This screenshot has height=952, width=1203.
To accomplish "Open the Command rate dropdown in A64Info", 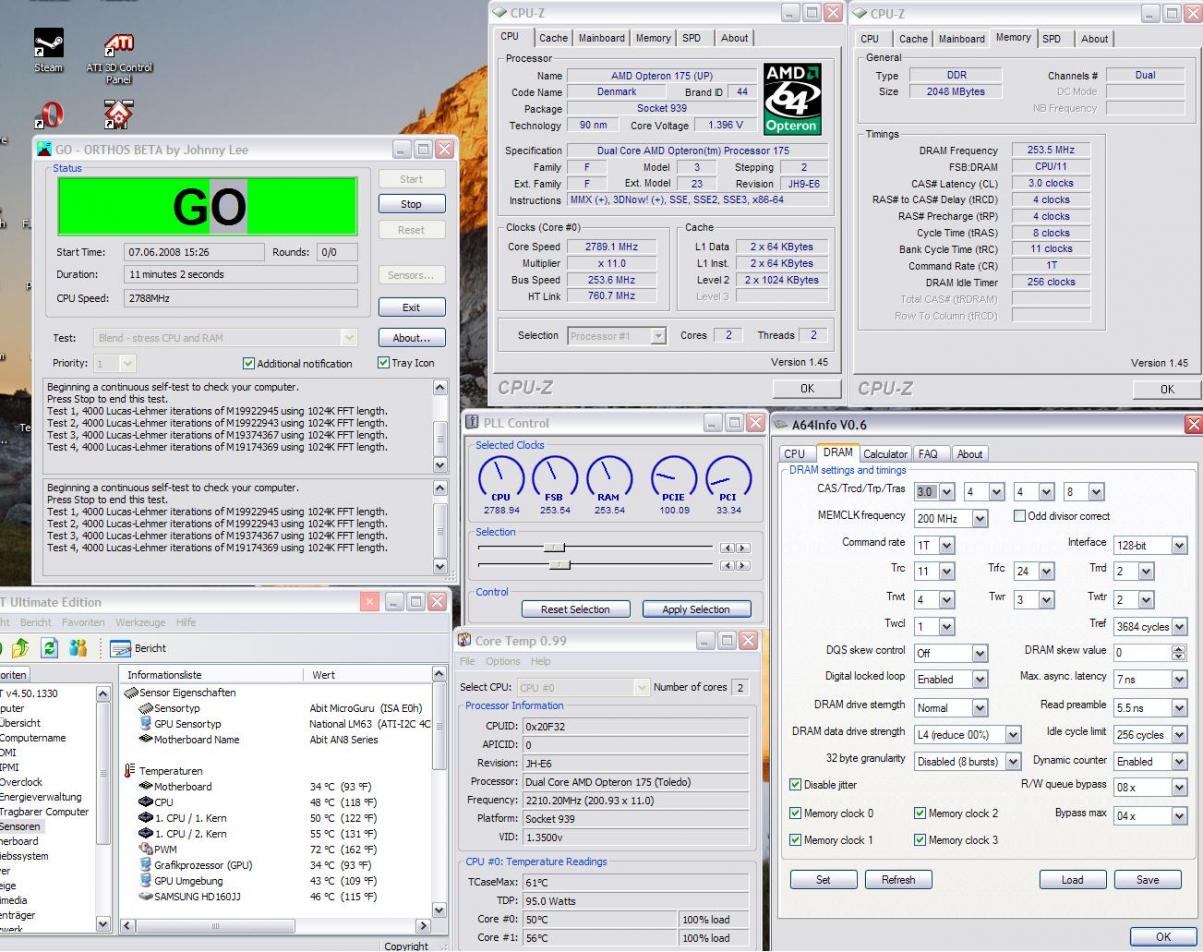I will [x=947, y=546].
